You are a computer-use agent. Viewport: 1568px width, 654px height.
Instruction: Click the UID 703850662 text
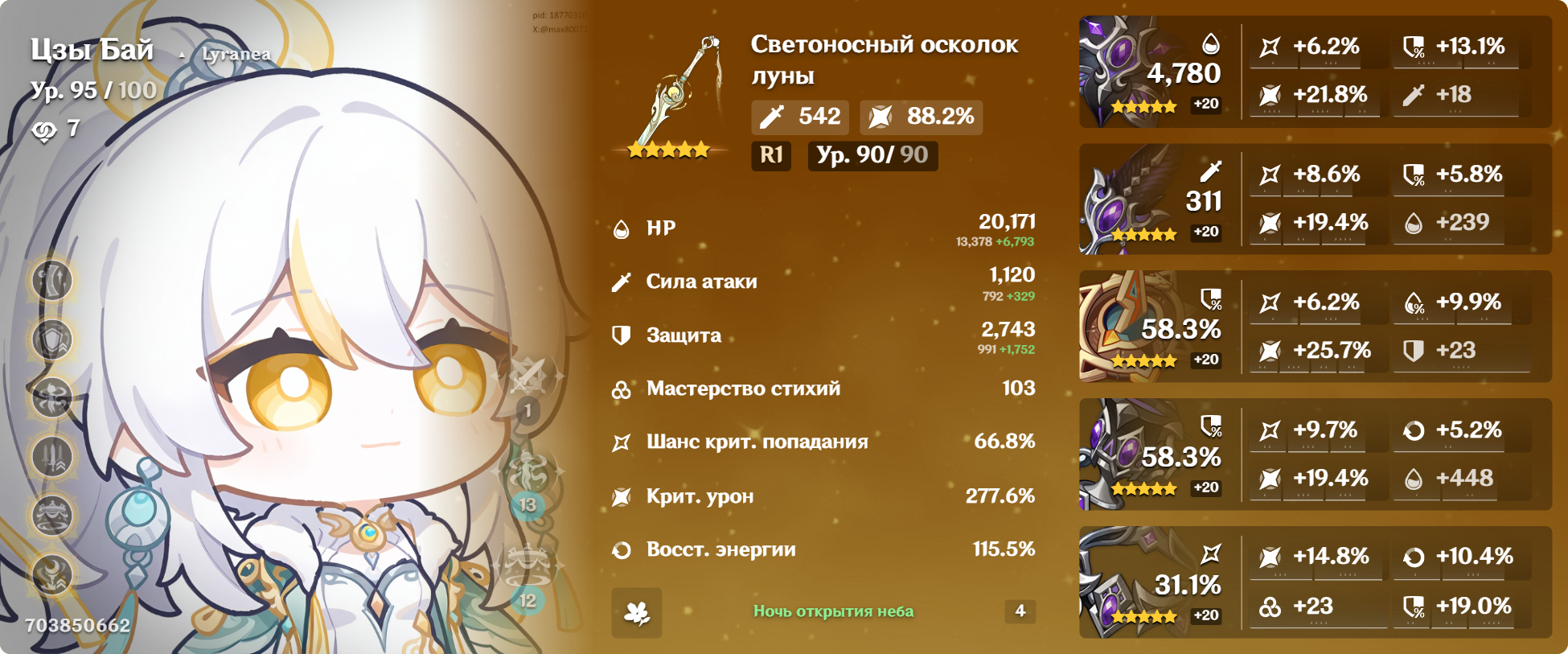click(78, 626)
